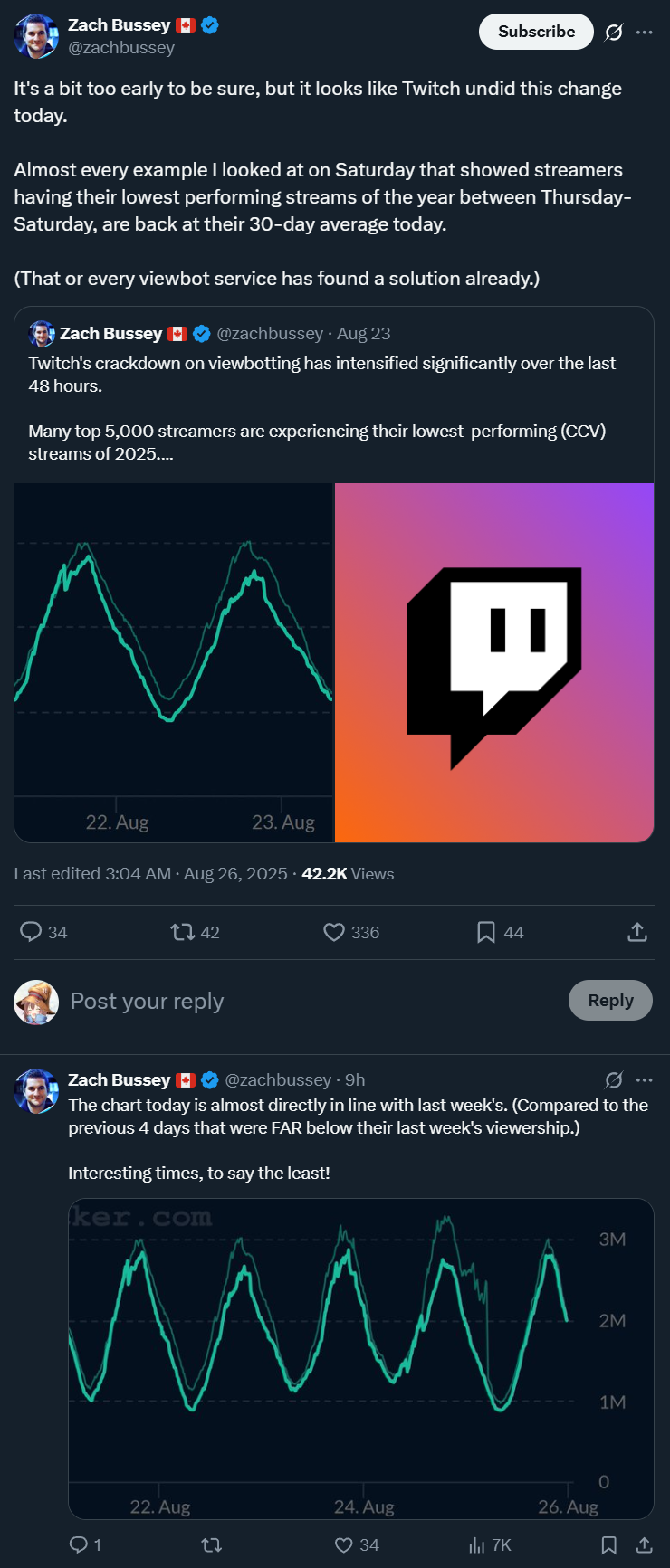
Task: Bookmark the main post with 44 bookmarks
Action: tap(486, 932)
